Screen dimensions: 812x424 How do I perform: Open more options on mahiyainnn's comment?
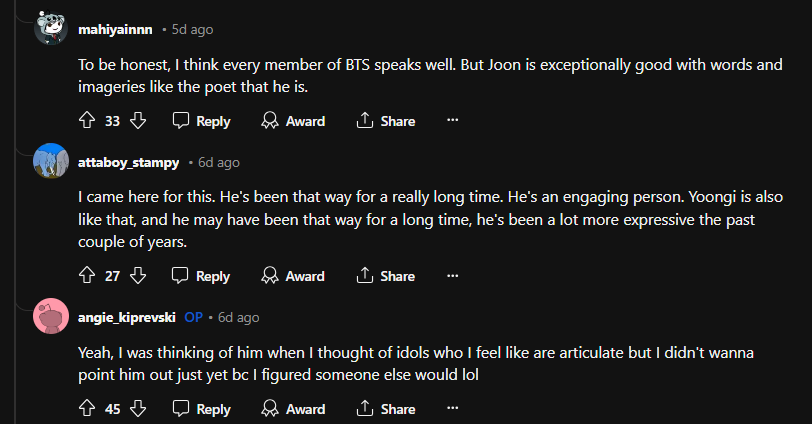click(x=452, y=121)
